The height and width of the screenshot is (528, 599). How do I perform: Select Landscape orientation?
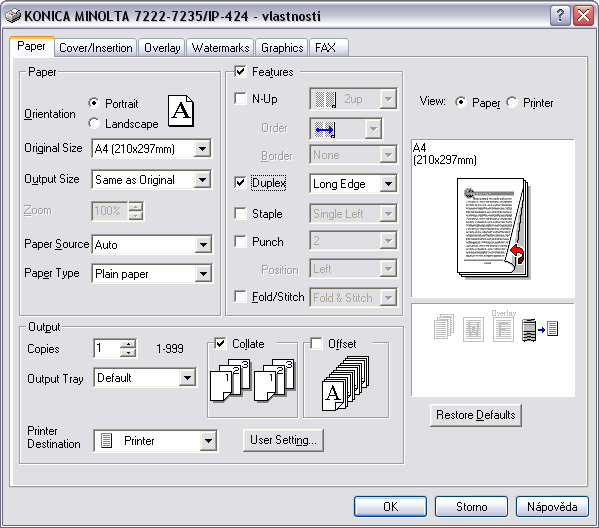coord(94,123)
